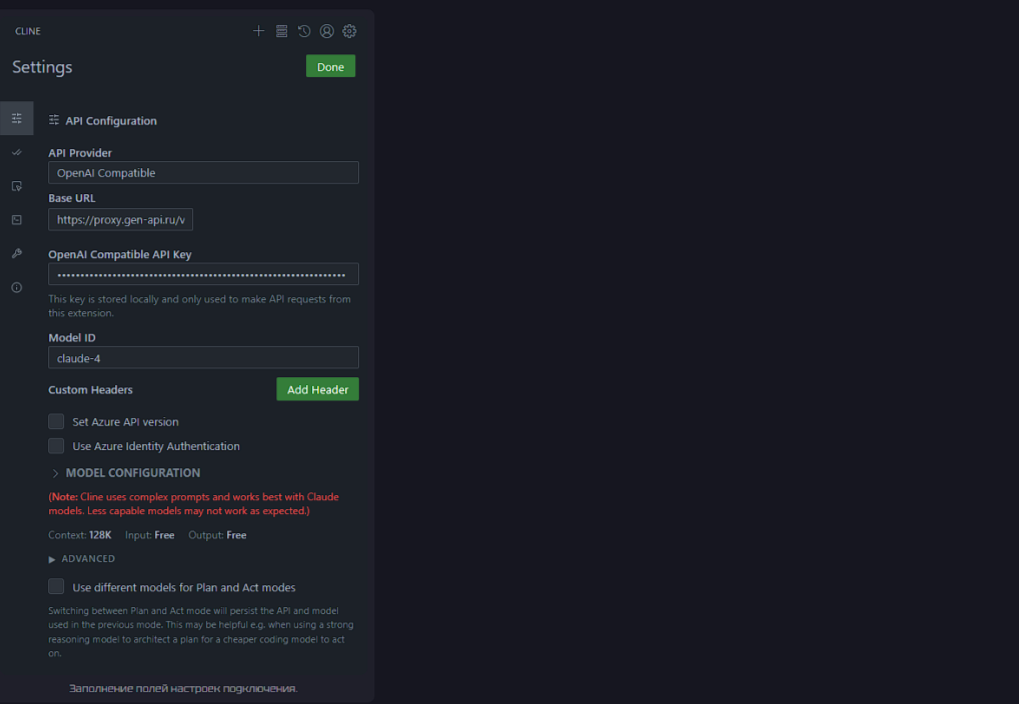Toggle Use Azure Identity Authentication
The height and width of the screenshot is (704, 1019).
(56, 446)
